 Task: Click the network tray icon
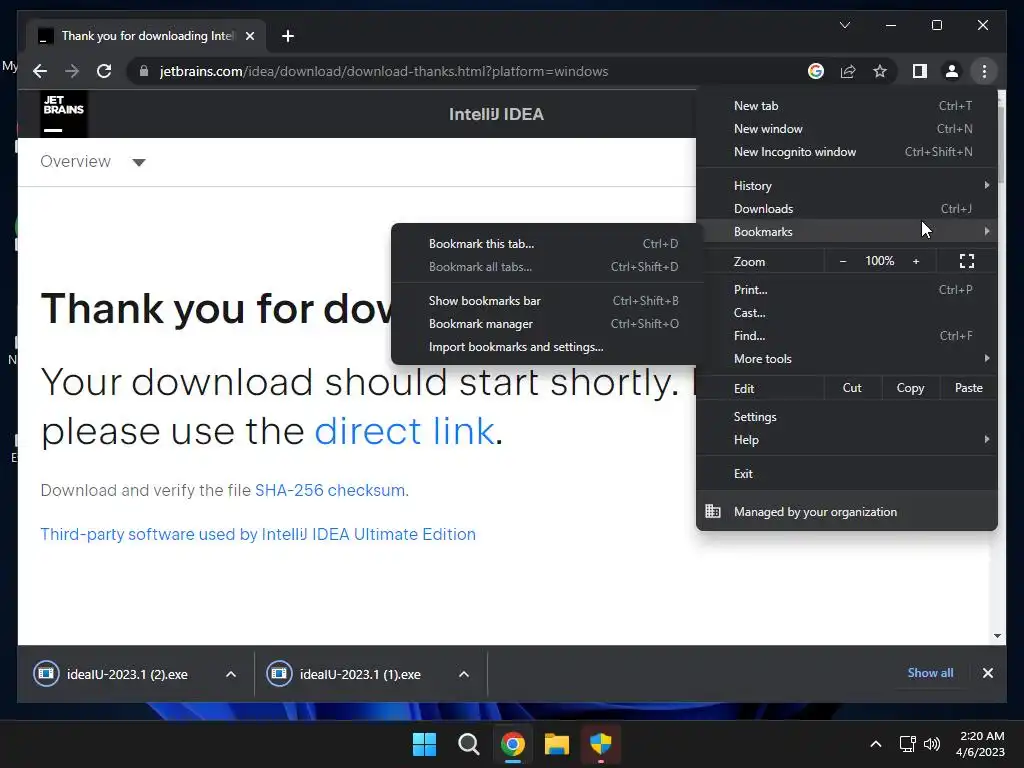907,744
